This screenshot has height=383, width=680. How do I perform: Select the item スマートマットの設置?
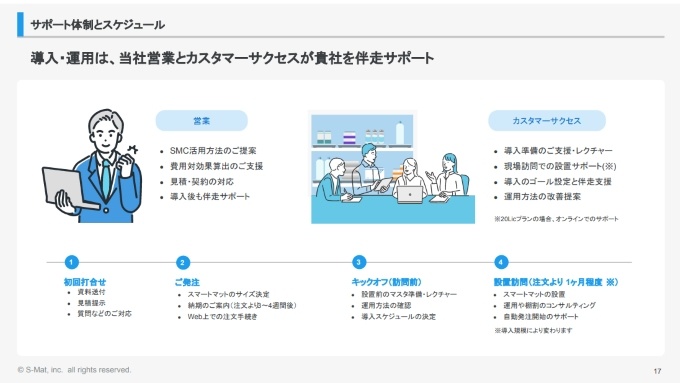coord(534,294)
